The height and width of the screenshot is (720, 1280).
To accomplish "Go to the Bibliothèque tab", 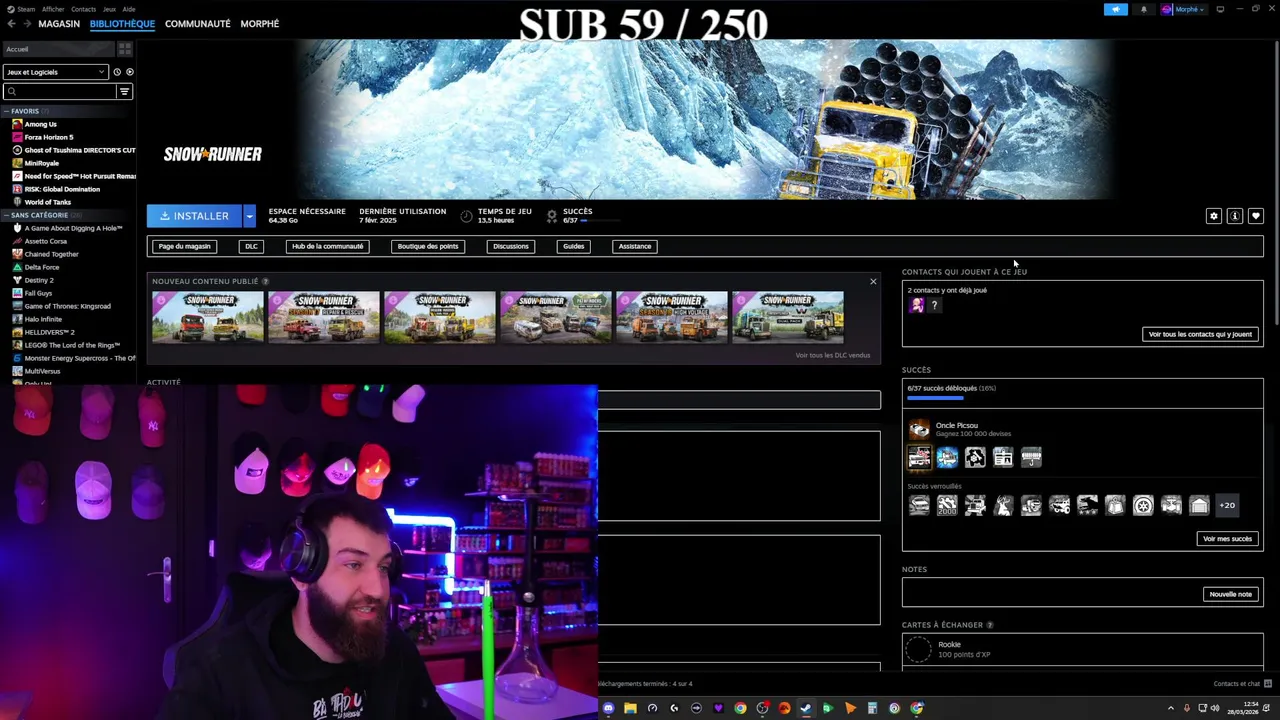I will click(x=122, y=23).
